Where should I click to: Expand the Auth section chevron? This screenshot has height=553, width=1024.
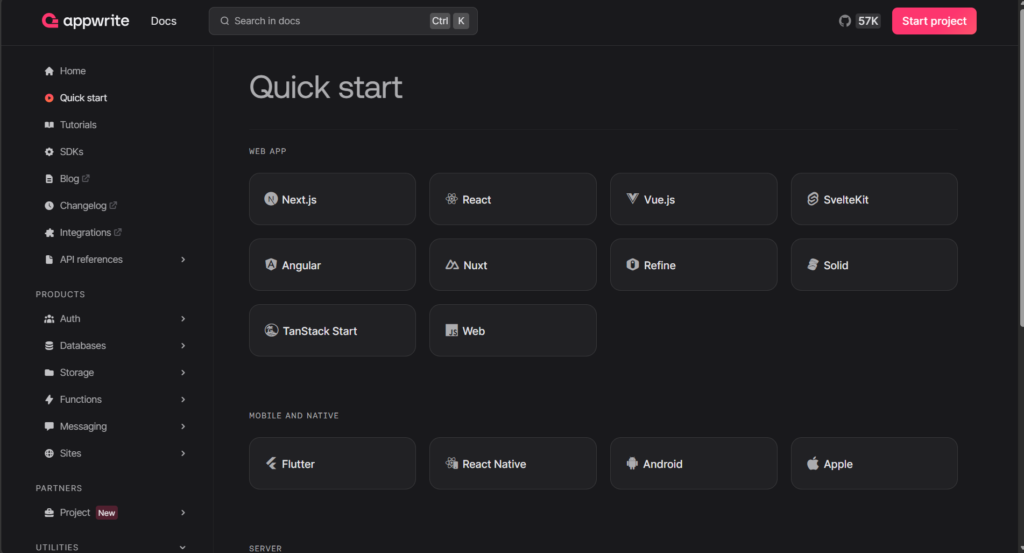tap(183, 319)
